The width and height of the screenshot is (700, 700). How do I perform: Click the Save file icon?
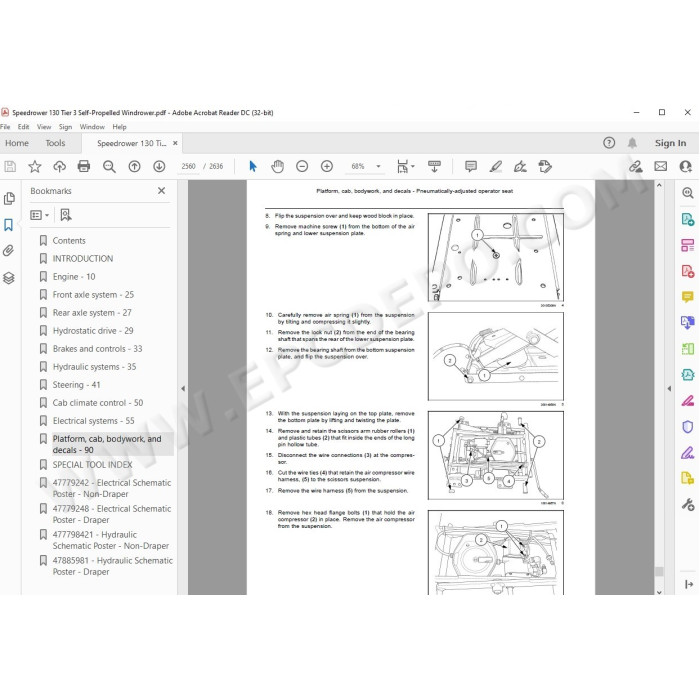10,167
